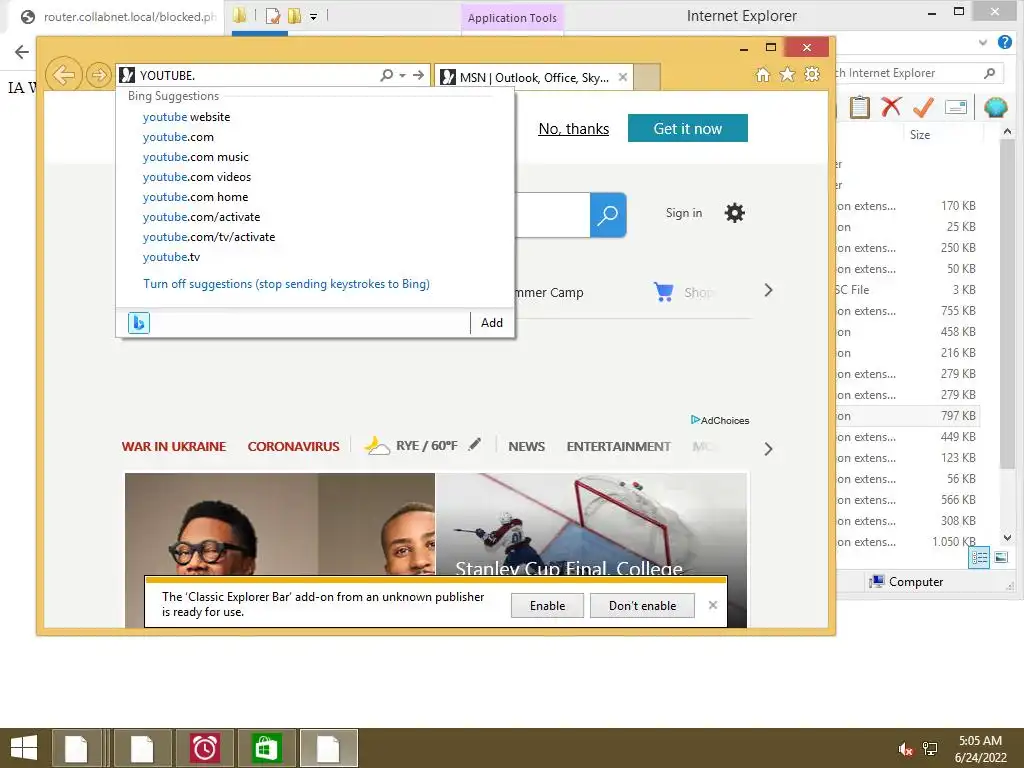Open the NEWS section
Screen dimensions: 1024x768
(x=526, y=447)
